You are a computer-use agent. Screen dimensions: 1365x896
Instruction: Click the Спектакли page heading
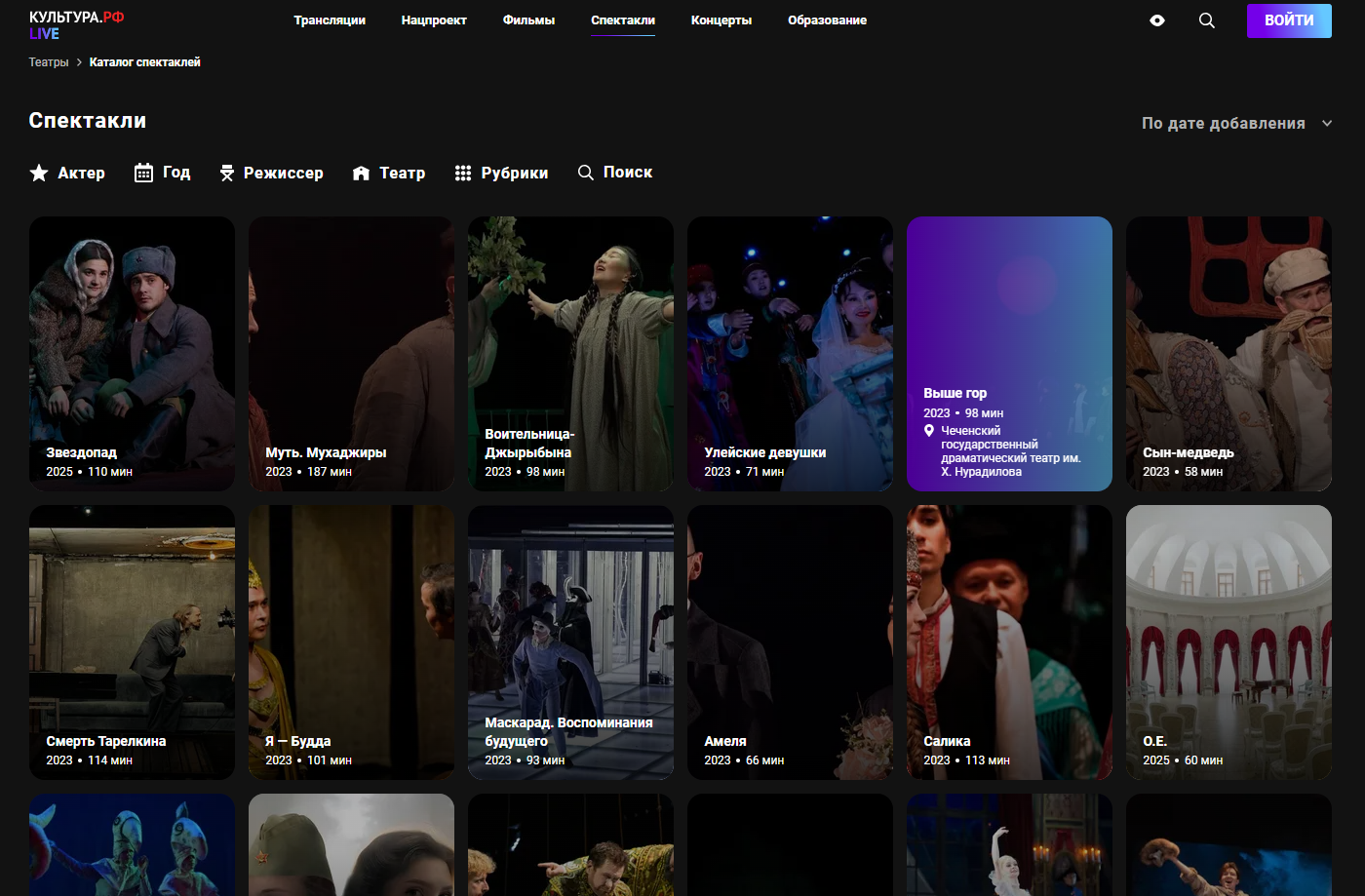coord(88,121)
